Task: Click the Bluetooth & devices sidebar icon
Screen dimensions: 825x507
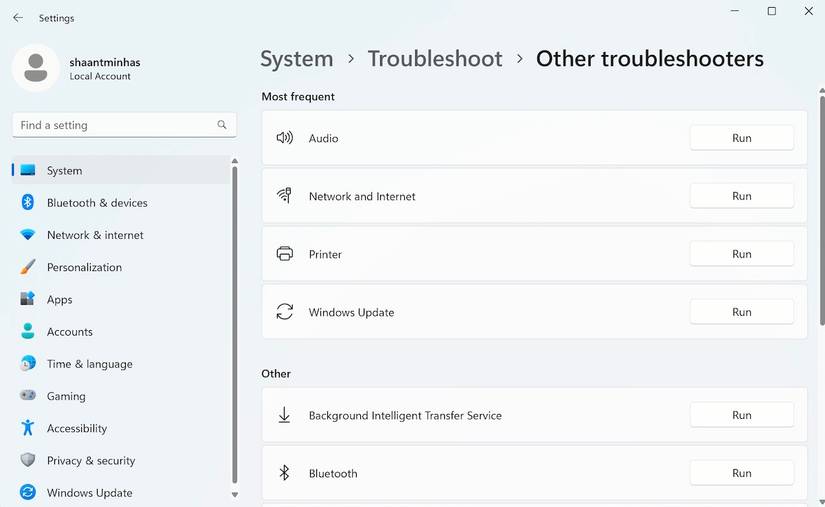Action: pyautogui.click(x=28, y=202)
